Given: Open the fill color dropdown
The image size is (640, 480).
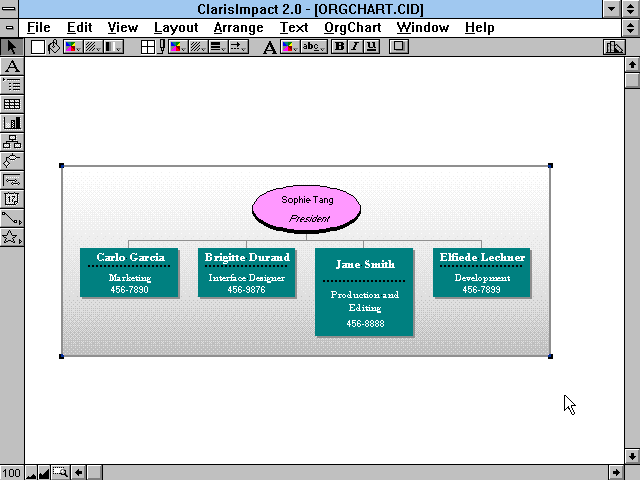Looking at the screenshot, I should [73, 47].
